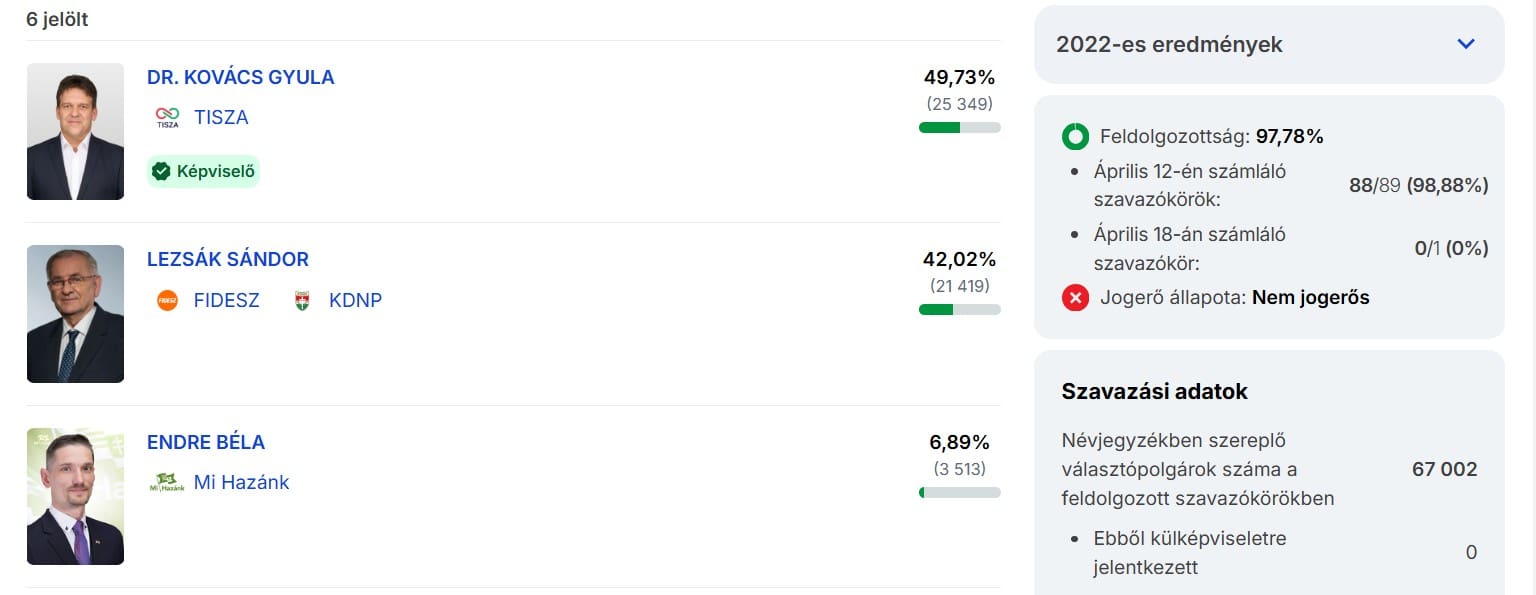The width and height of the screenshot is (1536, 595).
Task: Click the 49,73% vote progress bar
Action: pos(959,127)
